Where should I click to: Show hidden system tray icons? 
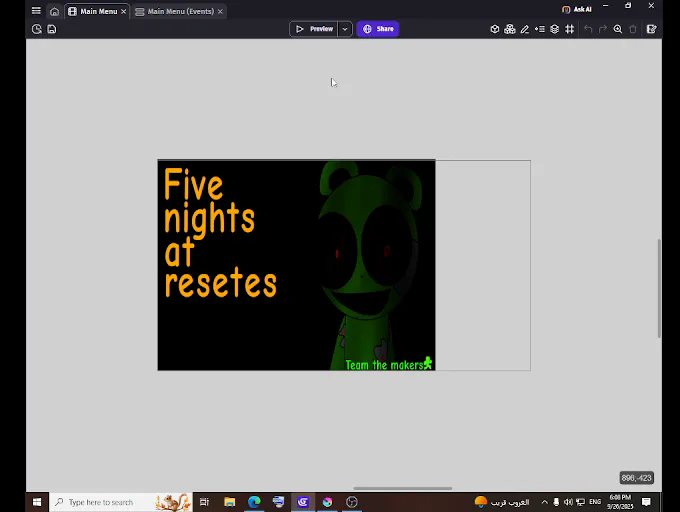545,502
